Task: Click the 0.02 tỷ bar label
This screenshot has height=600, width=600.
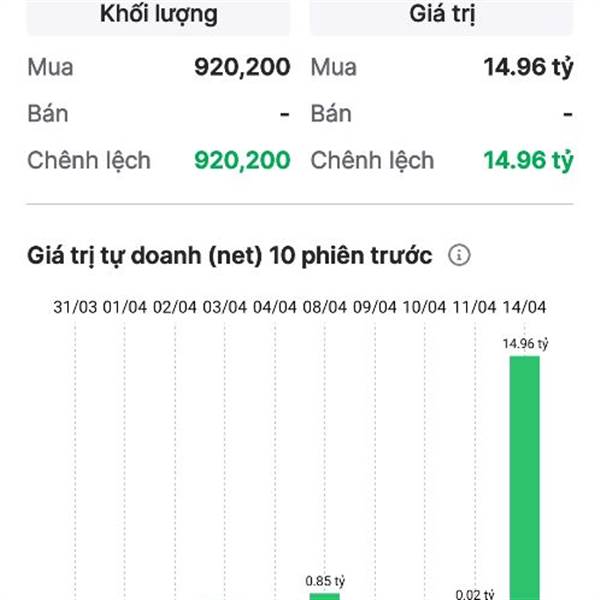Action: (475, 594)
